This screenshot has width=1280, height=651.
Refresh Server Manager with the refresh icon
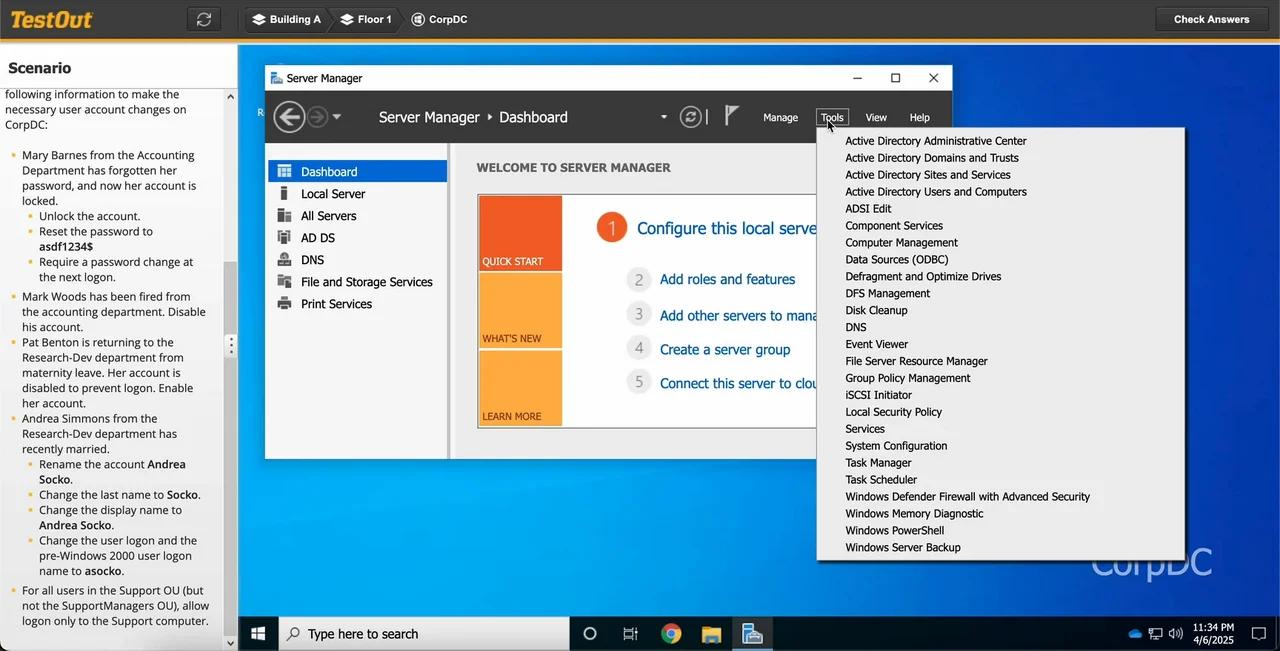[x=692, y=116]
